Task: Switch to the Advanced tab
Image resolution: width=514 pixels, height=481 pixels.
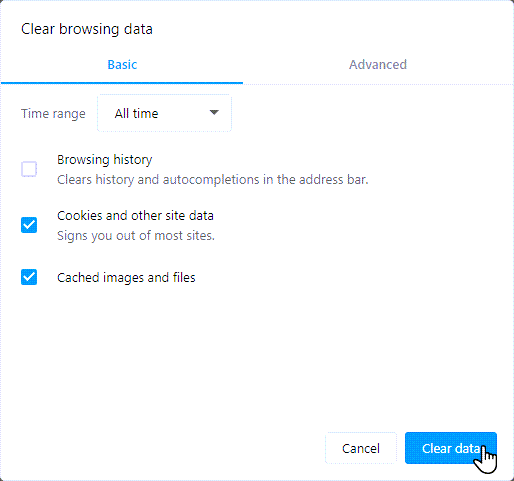Action: pos(378,65)
